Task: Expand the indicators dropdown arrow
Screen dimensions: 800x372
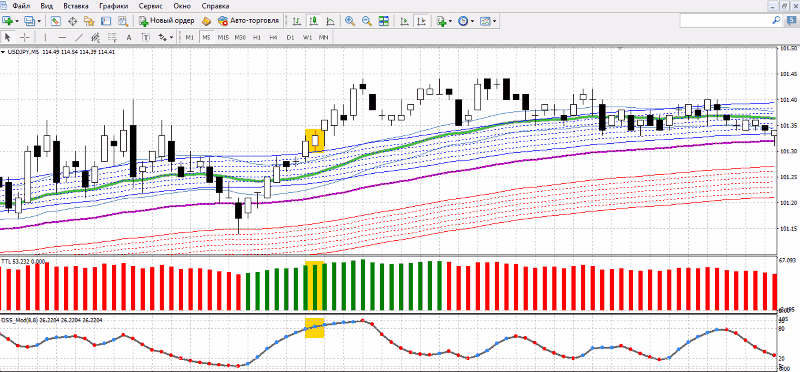Action: pyautogui.click(x=451, y=21)
